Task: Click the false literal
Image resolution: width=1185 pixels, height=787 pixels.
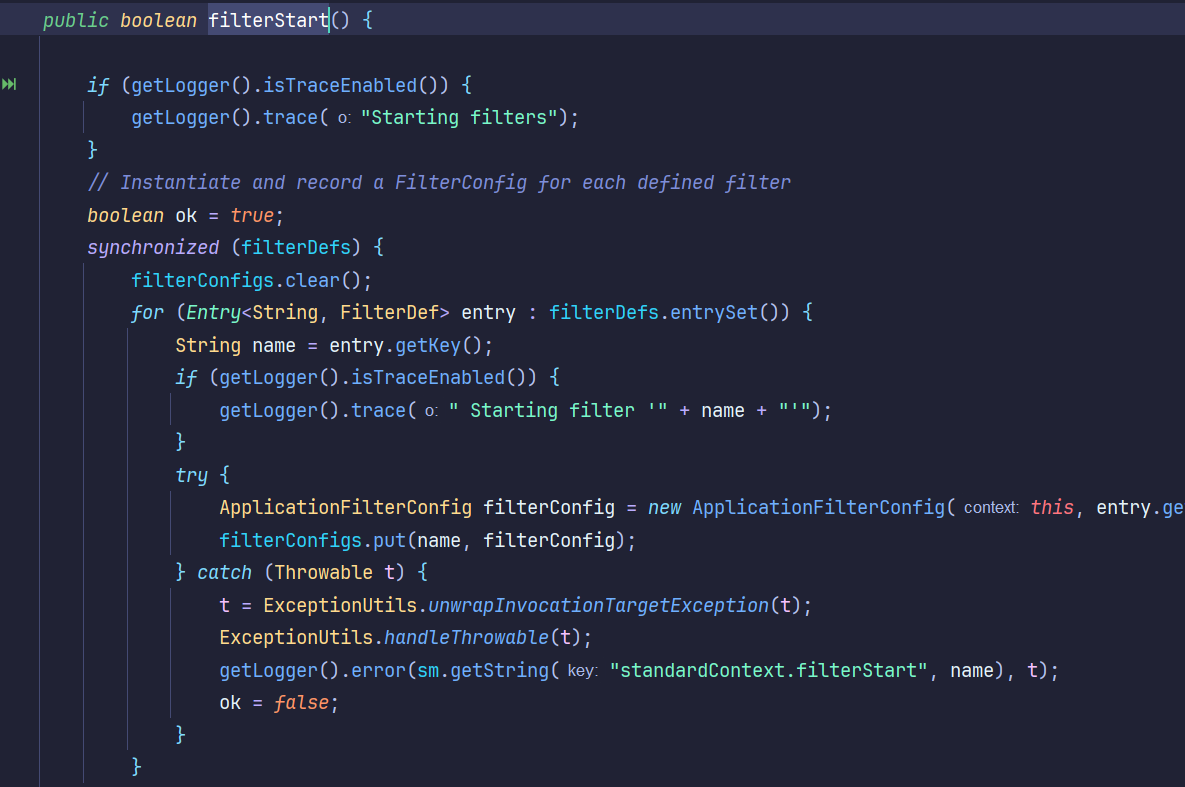Action: click(302, 702)
